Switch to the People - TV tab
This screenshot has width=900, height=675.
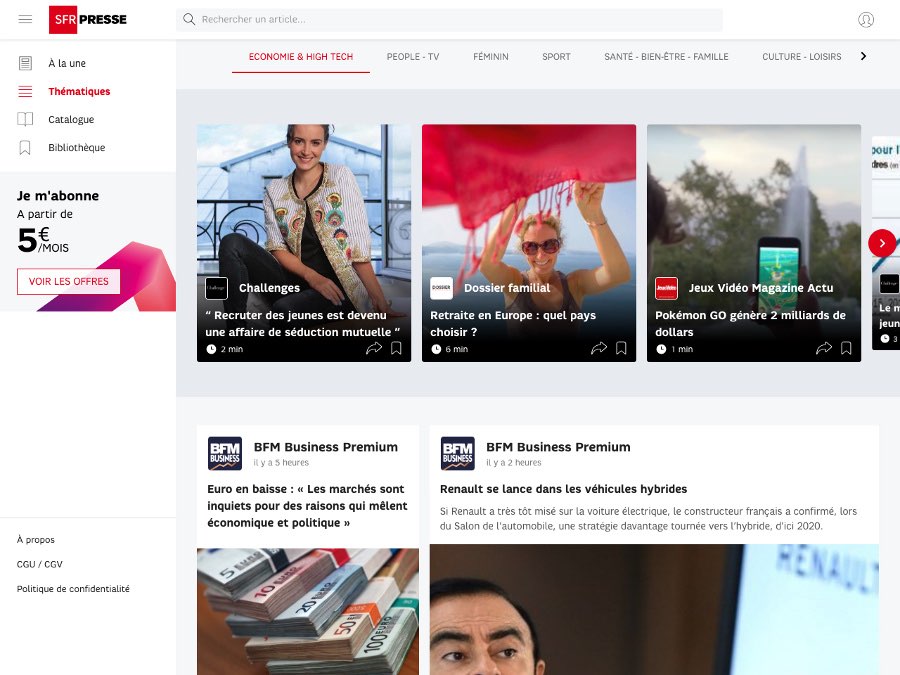tap(413, 57)
